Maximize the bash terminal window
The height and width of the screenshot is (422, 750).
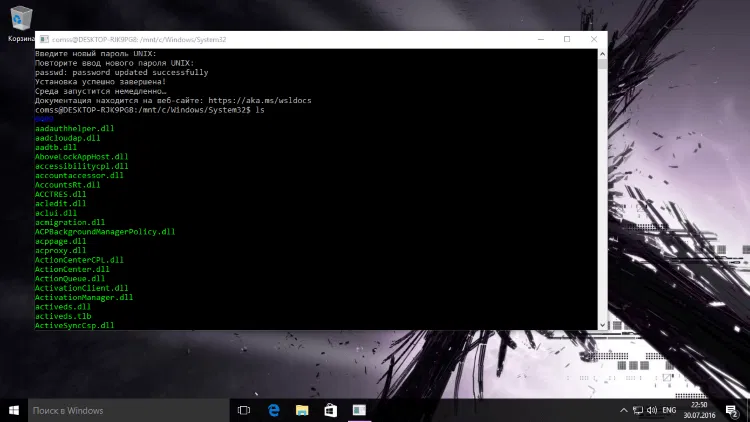pyautogui.click(x=567, y=39)
